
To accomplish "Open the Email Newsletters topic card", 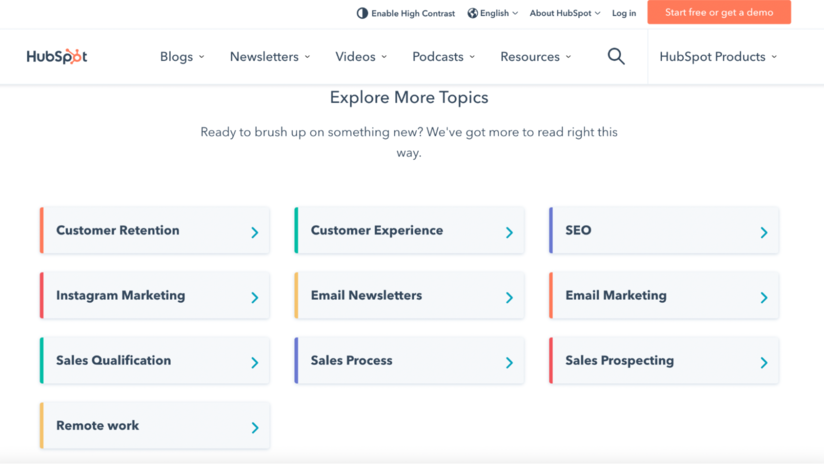I will 409,295.
